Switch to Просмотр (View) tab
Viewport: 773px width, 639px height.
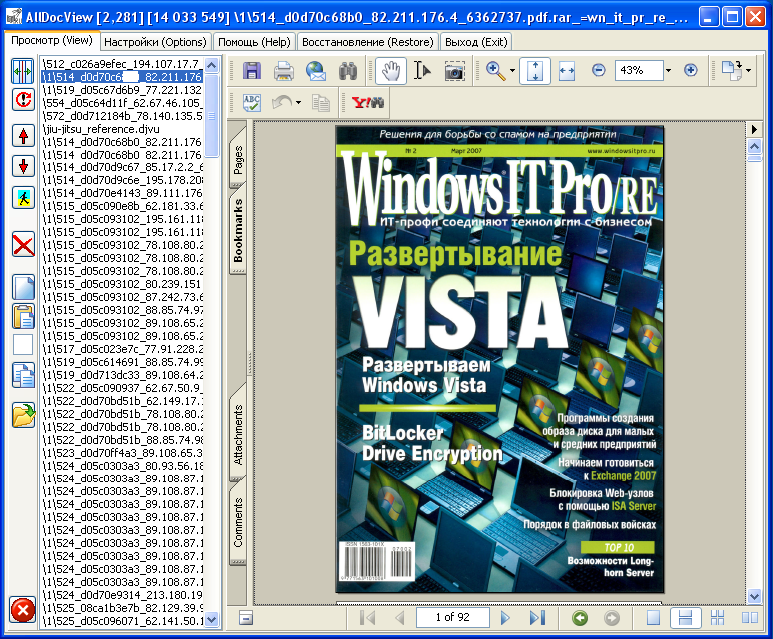[52, 40]
